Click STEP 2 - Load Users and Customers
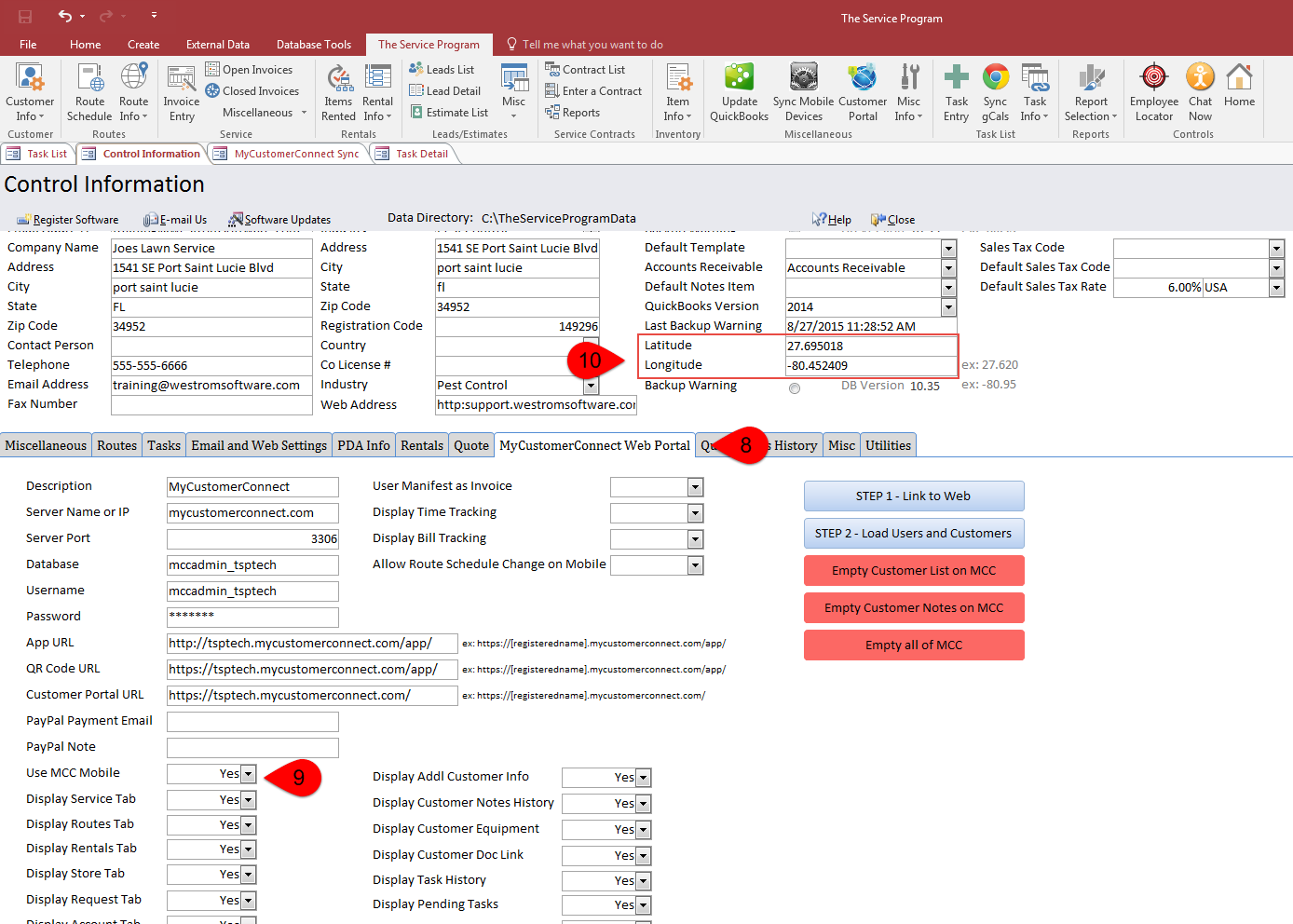The image size is (1293, 924). (914, 534)
